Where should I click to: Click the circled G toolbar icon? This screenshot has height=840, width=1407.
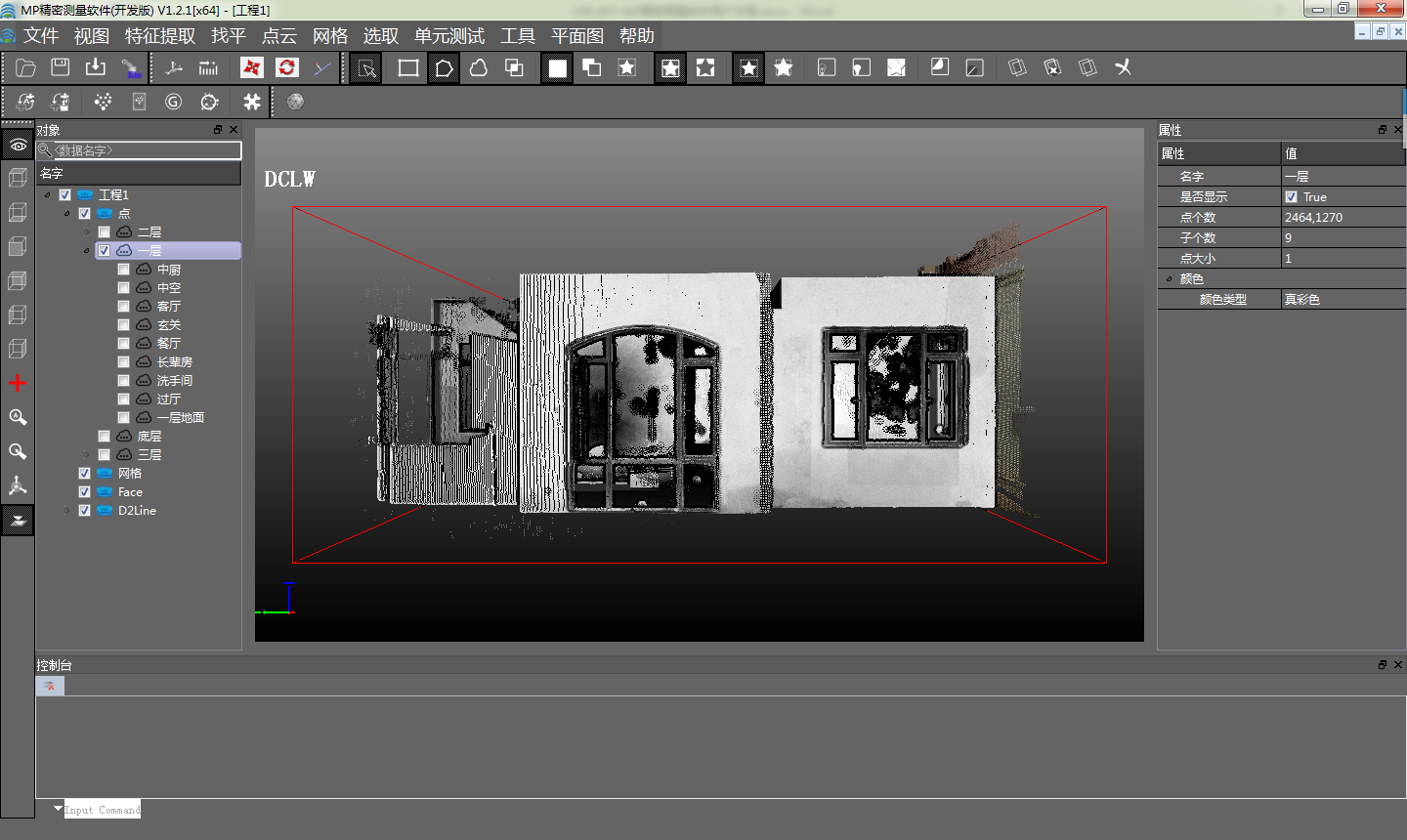pyautogui.click(x=174, y=102)
